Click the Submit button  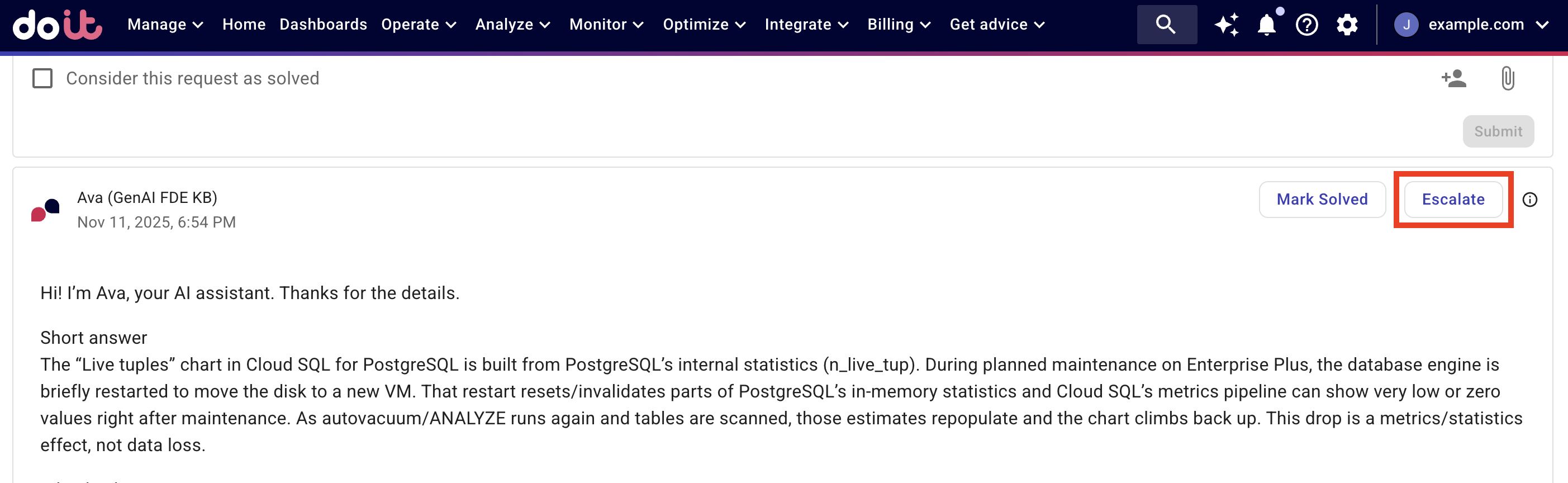tap(1498, 131)
